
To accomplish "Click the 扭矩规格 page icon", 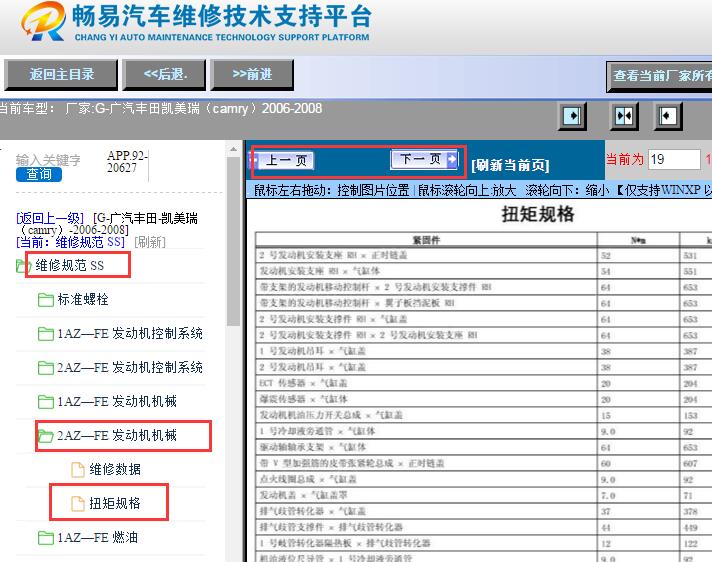I will (78, 503).
